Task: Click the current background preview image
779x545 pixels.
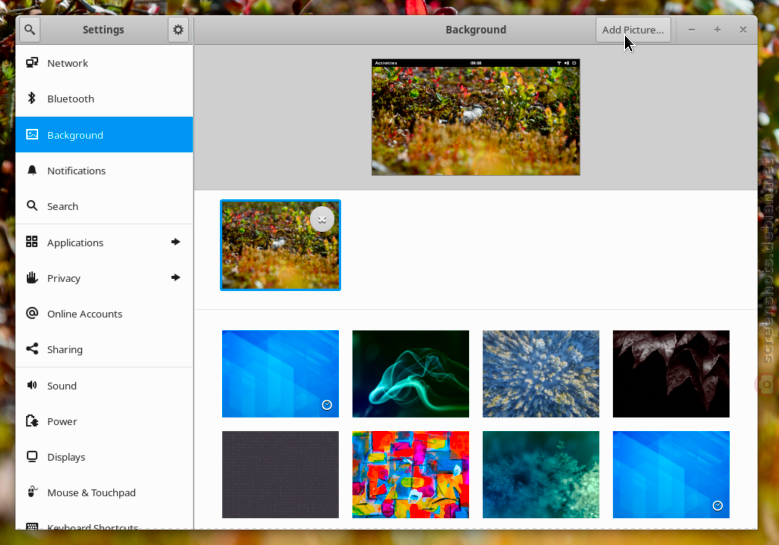Action: (x=475, y=117)
